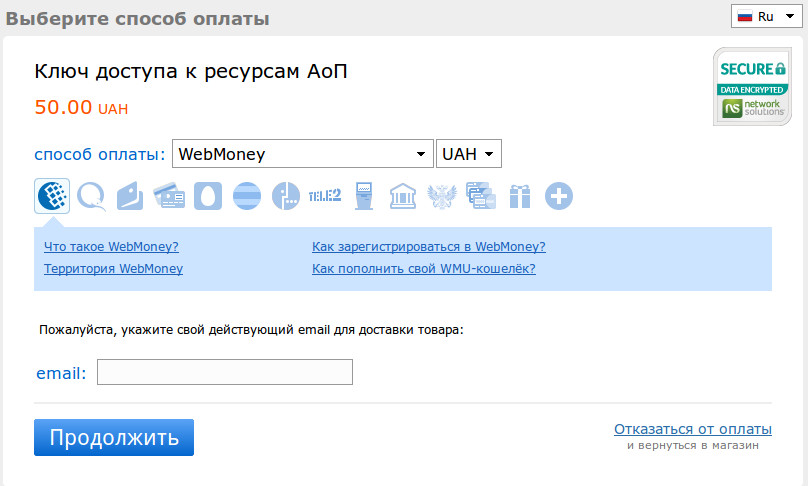808x486 pixels.
Task: Open the WebMoney payment method dropdown
Action: (x=303, y=154)
